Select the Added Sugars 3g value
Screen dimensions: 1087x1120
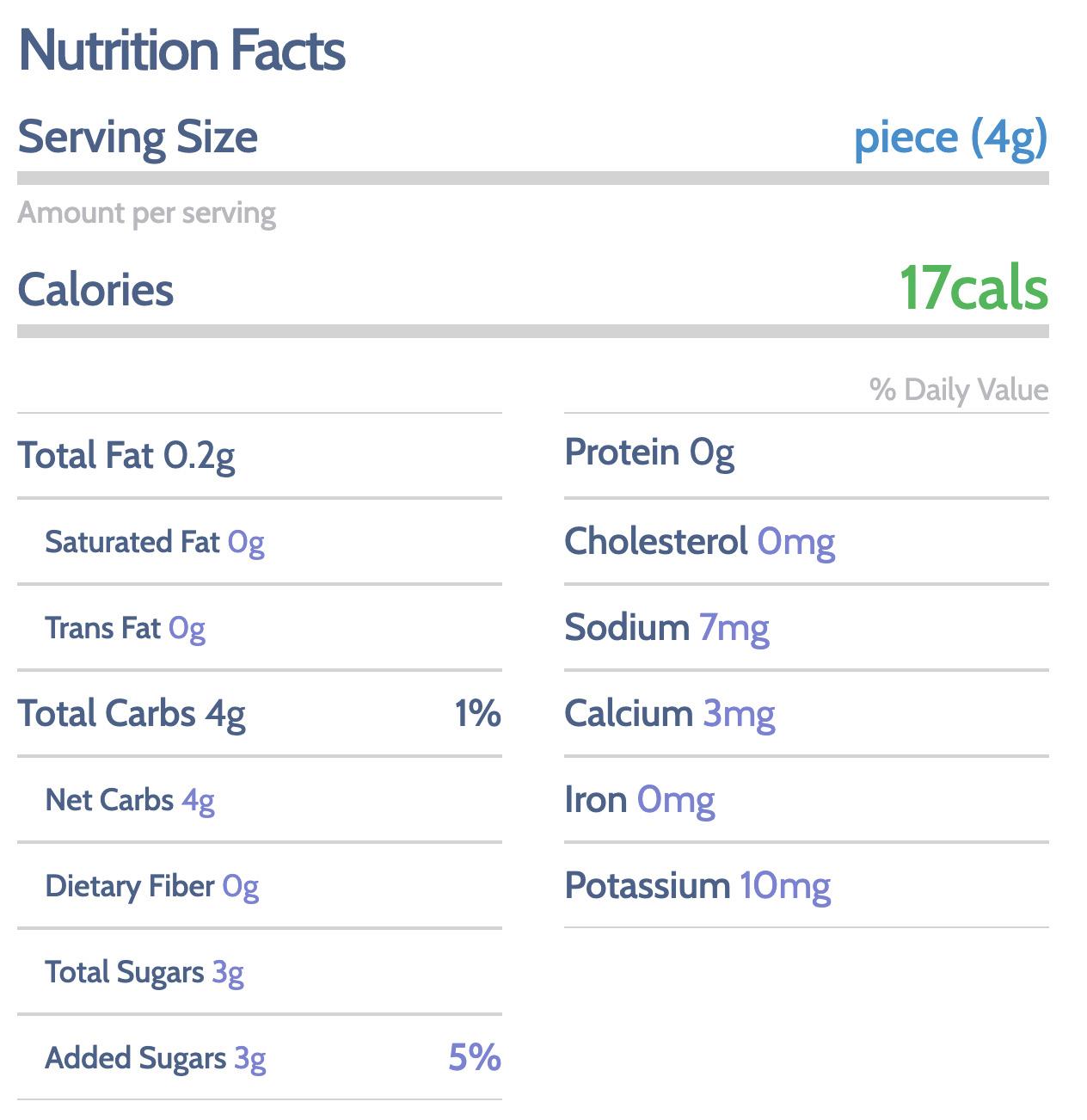[250, 1059]
